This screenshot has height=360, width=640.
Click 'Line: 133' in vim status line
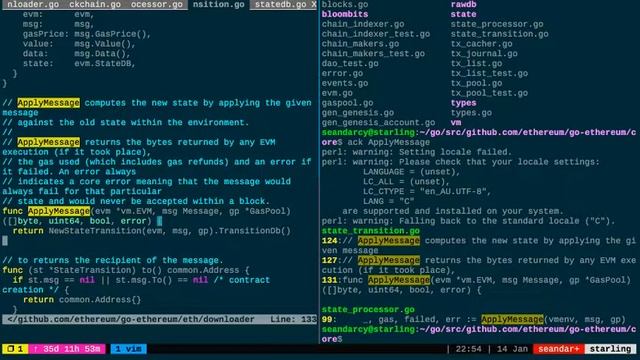(x=293, y=319)
